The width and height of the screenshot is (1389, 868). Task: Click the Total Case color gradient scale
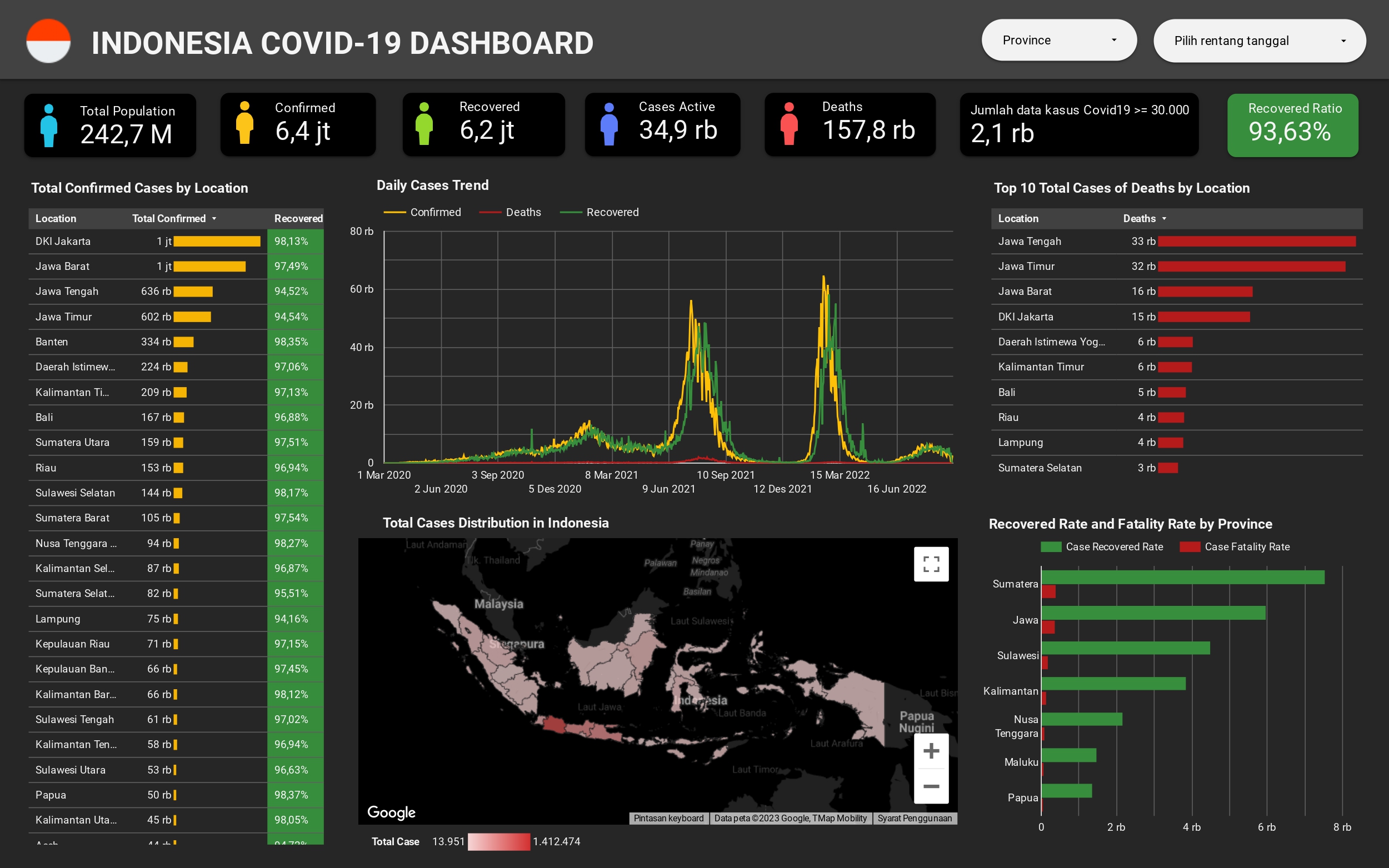[498, 841]
